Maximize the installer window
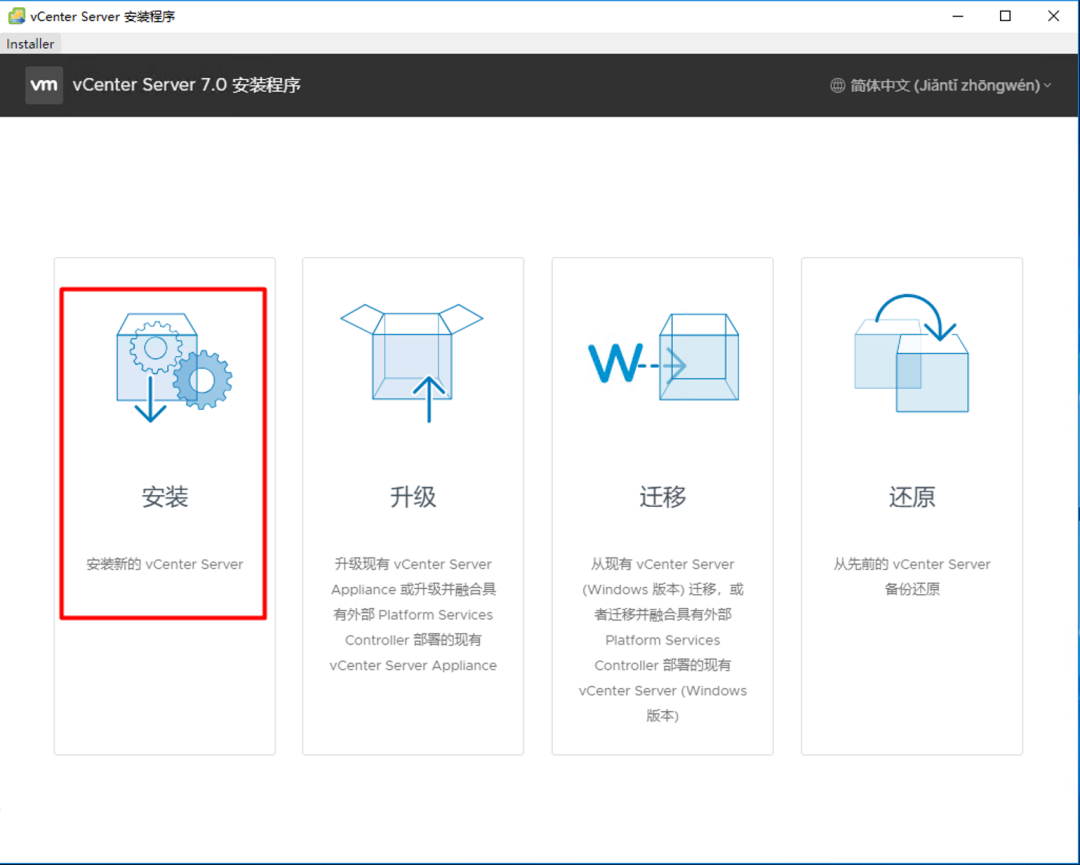1080x865 pixels. [1006, 16]
